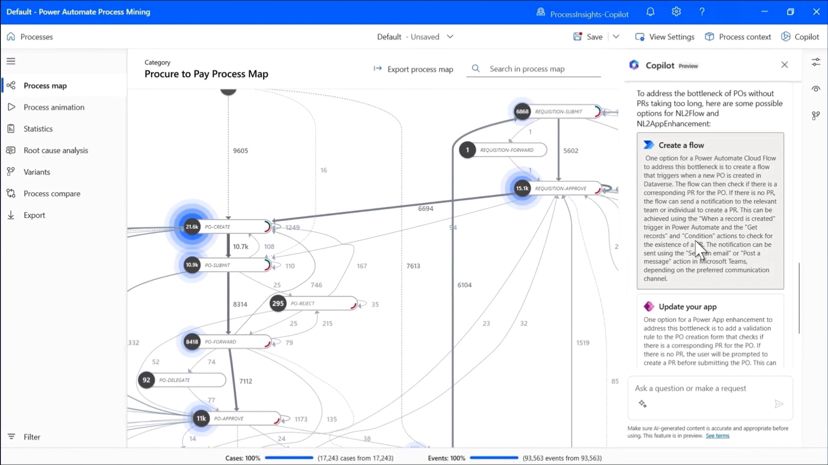Follow the See terms link

pyautogui.click(x=717, y=436)
